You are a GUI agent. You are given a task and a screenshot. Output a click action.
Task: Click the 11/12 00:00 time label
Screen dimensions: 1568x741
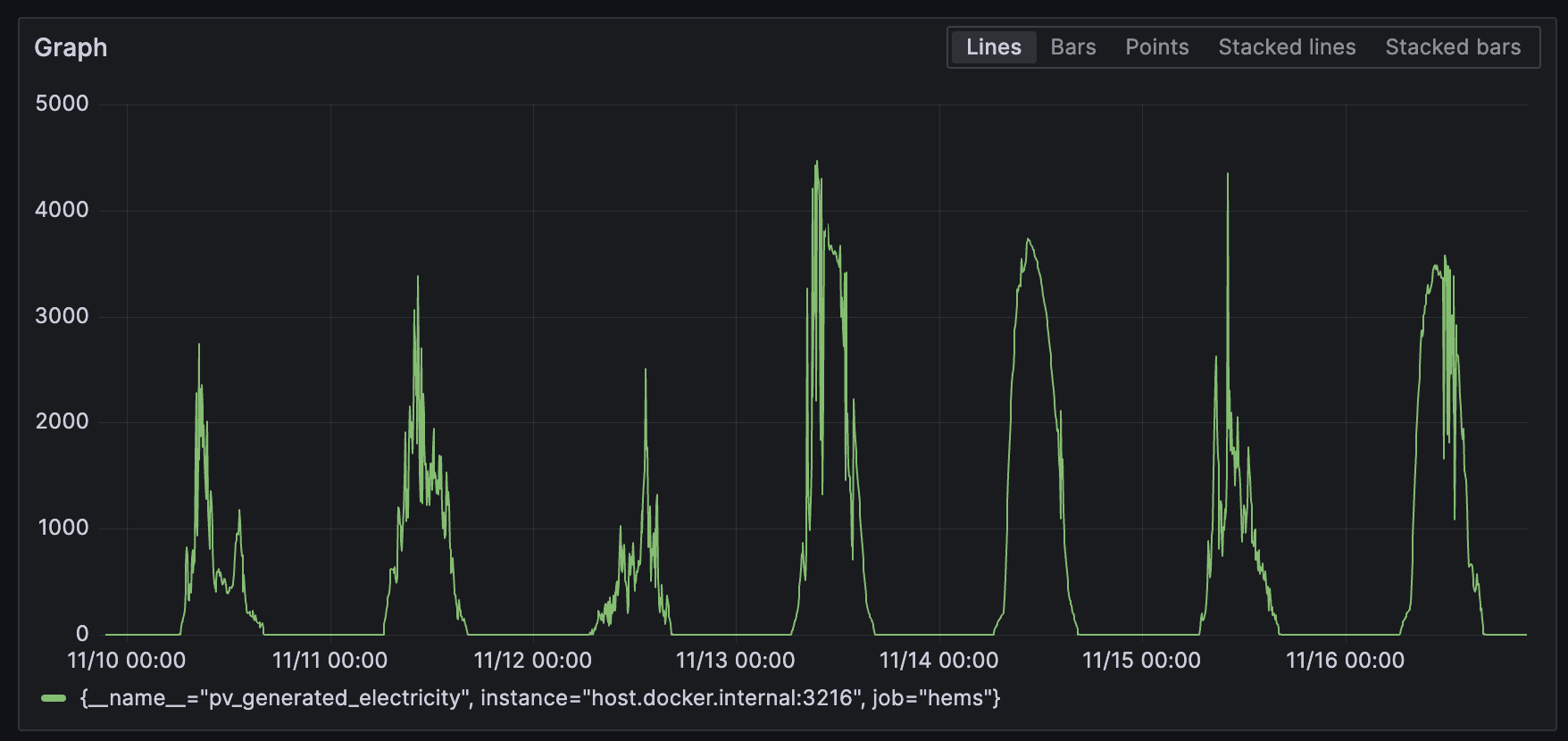click(532, 661)
